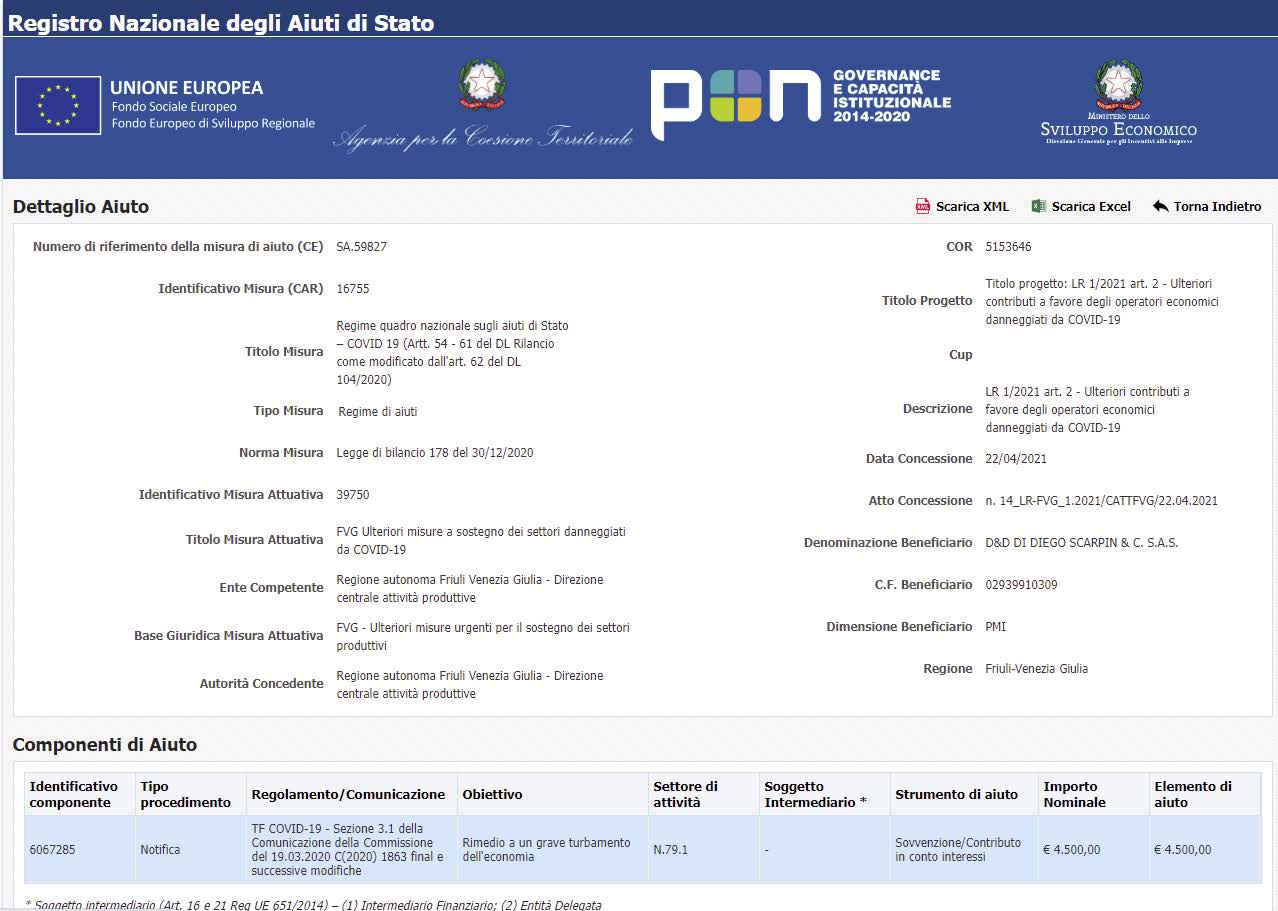Click the CAR identifier value 16755
1278x911 pixels.
point(353,289)
